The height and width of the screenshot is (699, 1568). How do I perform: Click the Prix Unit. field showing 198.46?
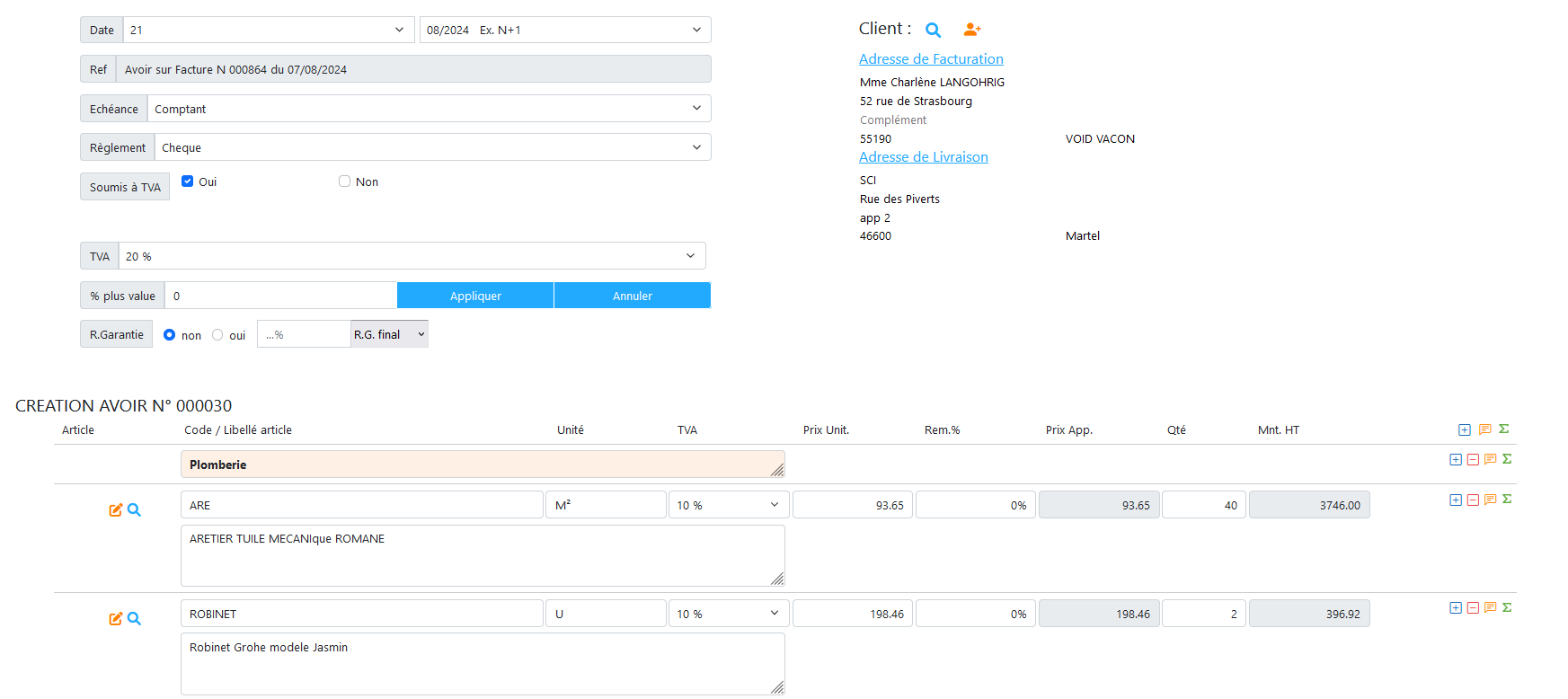pyautogui.click(x=853, y=614)
